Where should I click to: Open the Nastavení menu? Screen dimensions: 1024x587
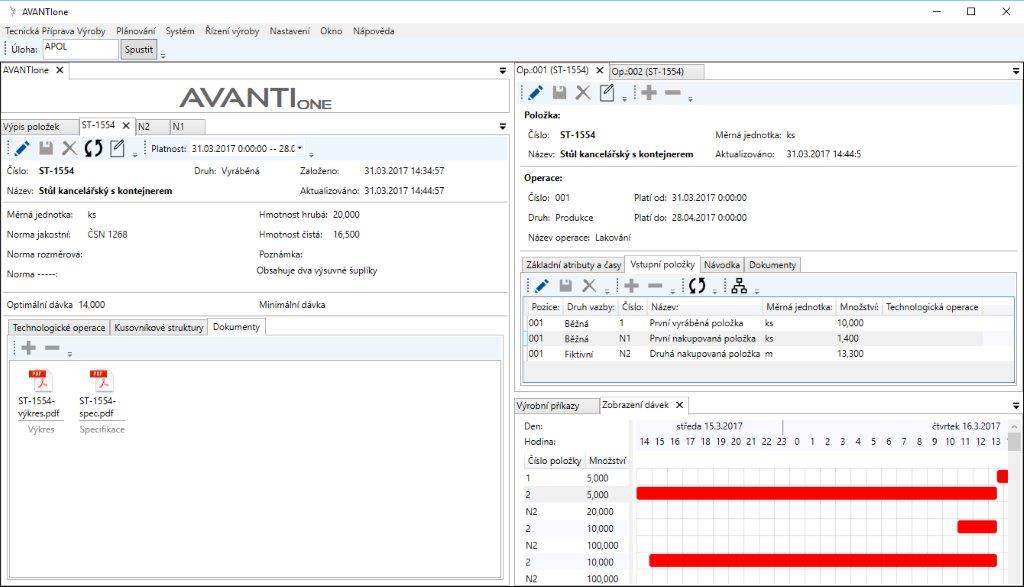tap(289, 31)
